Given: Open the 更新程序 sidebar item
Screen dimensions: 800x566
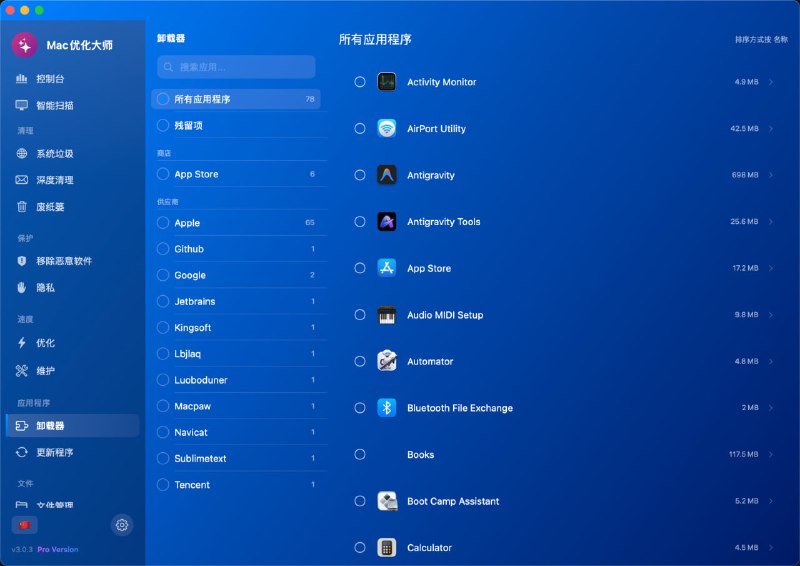Looking at the screenshot, I should (x=72, y=452).
